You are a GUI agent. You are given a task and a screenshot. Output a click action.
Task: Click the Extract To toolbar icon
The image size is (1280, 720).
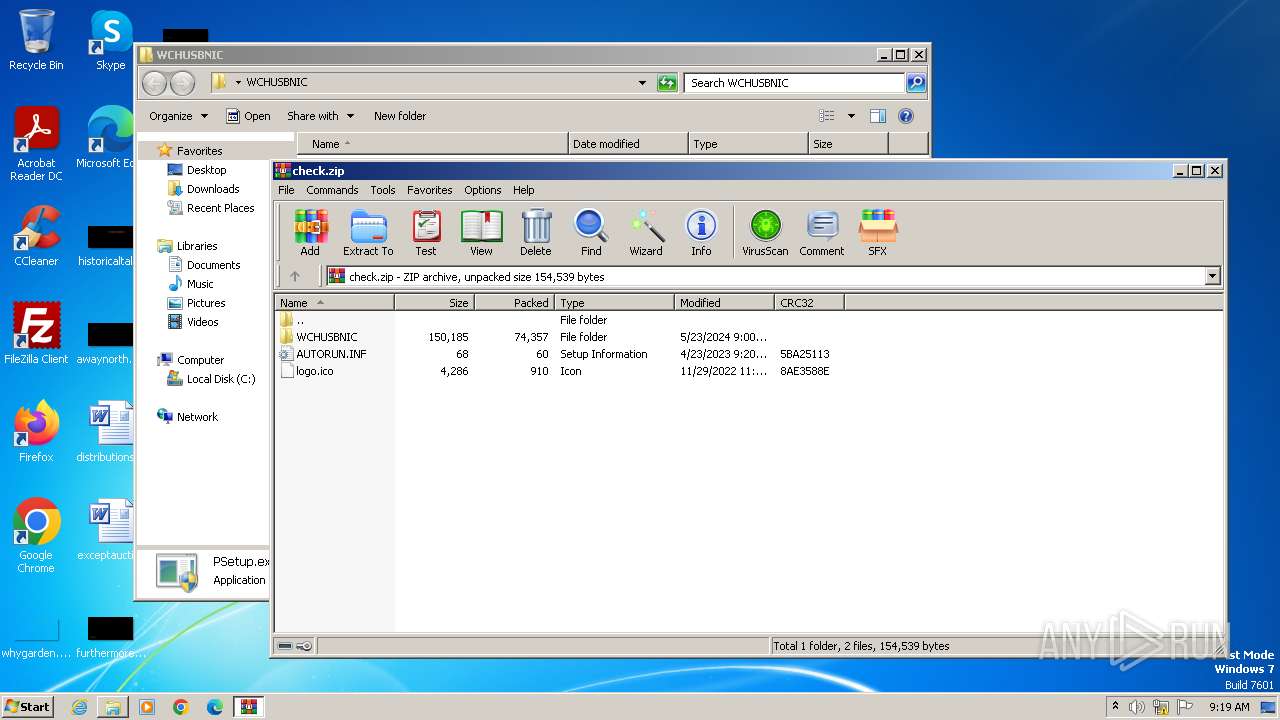(368, 233)
